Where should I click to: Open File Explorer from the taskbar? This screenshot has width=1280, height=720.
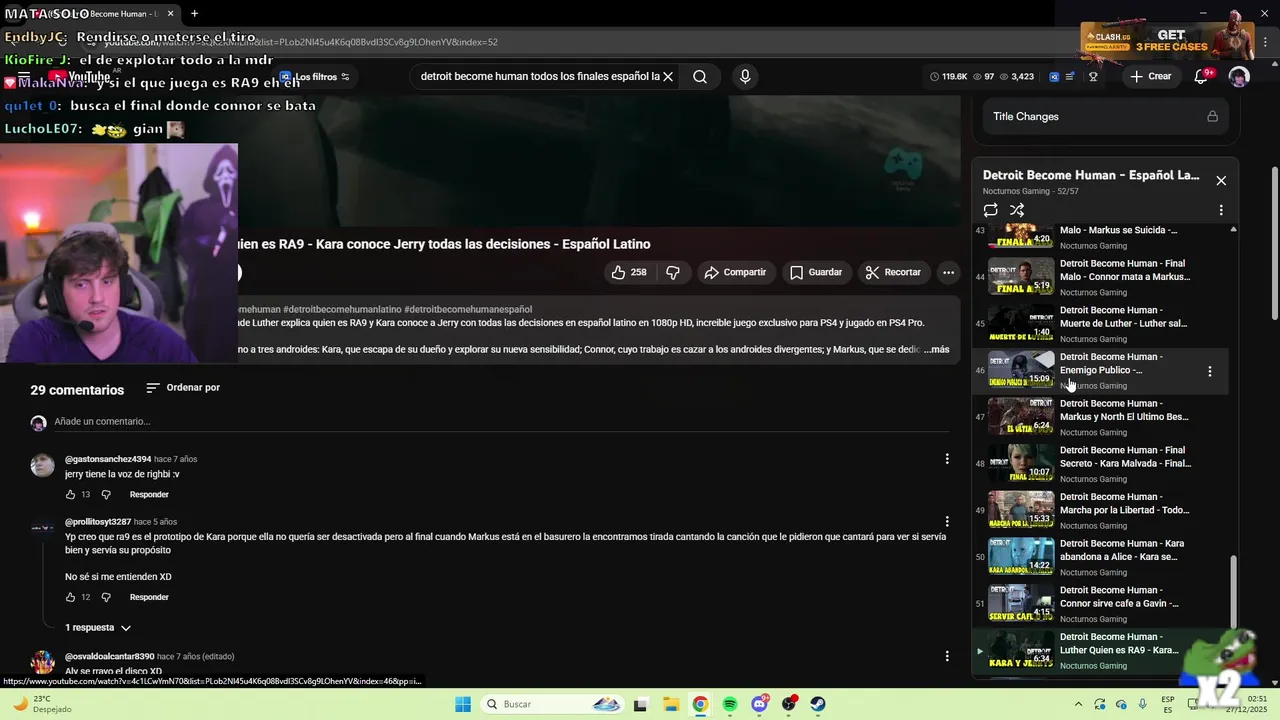(x=671, y=704)
